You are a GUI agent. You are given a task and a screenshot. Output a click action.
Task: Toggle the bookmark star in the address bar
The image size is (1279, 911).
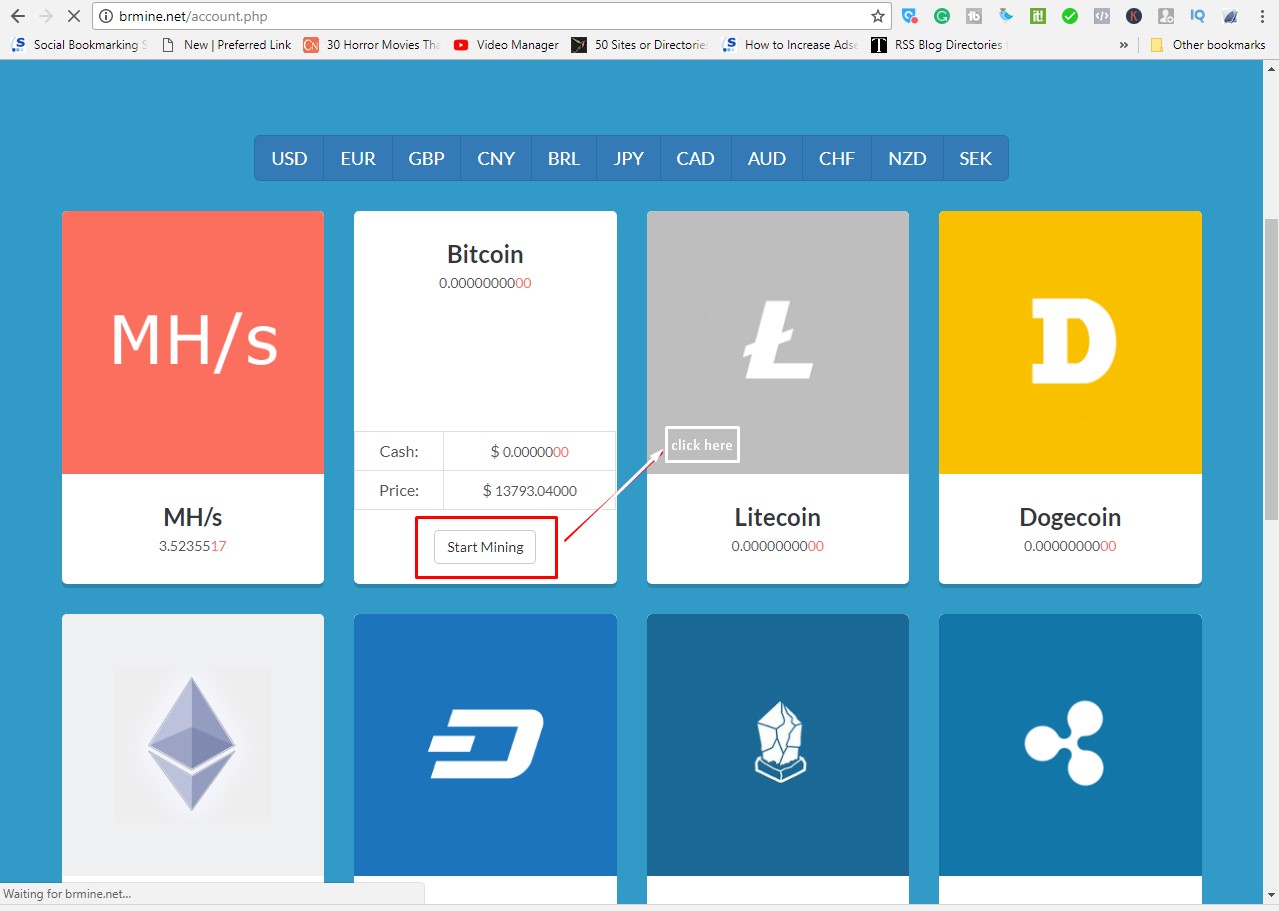[877, 15]
